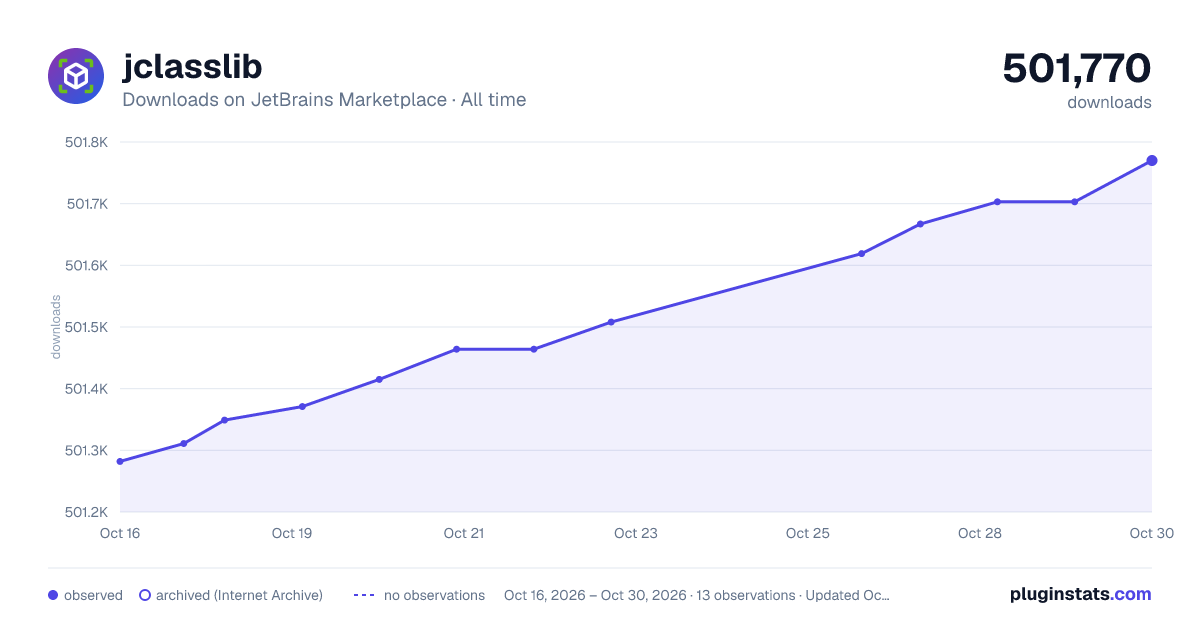Click the Oct 28 x-axis label
The image size is (1200, 630).
tap(980, 533)
